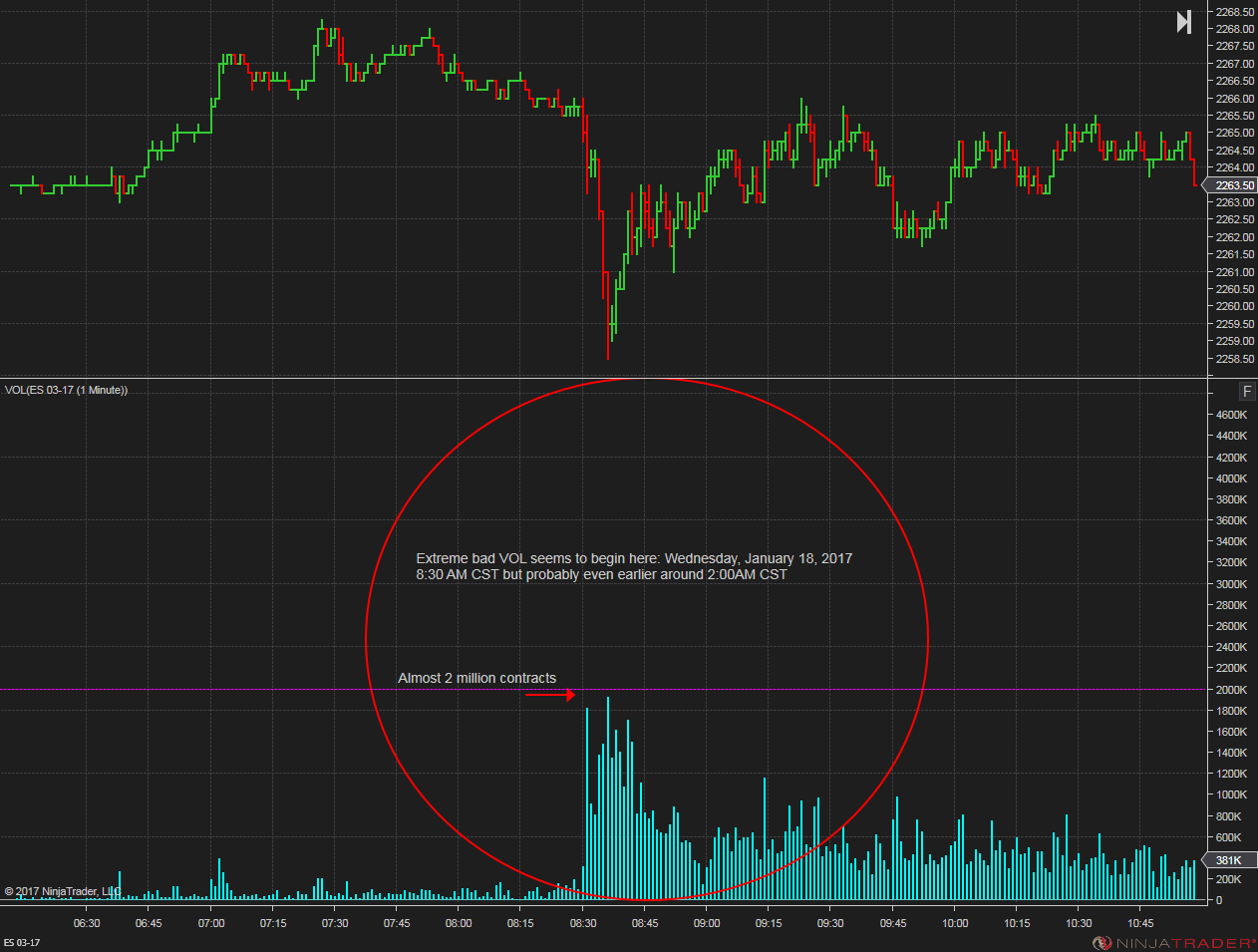
Task: Click the 09:30 time axis label
Action: coord(830,923)
